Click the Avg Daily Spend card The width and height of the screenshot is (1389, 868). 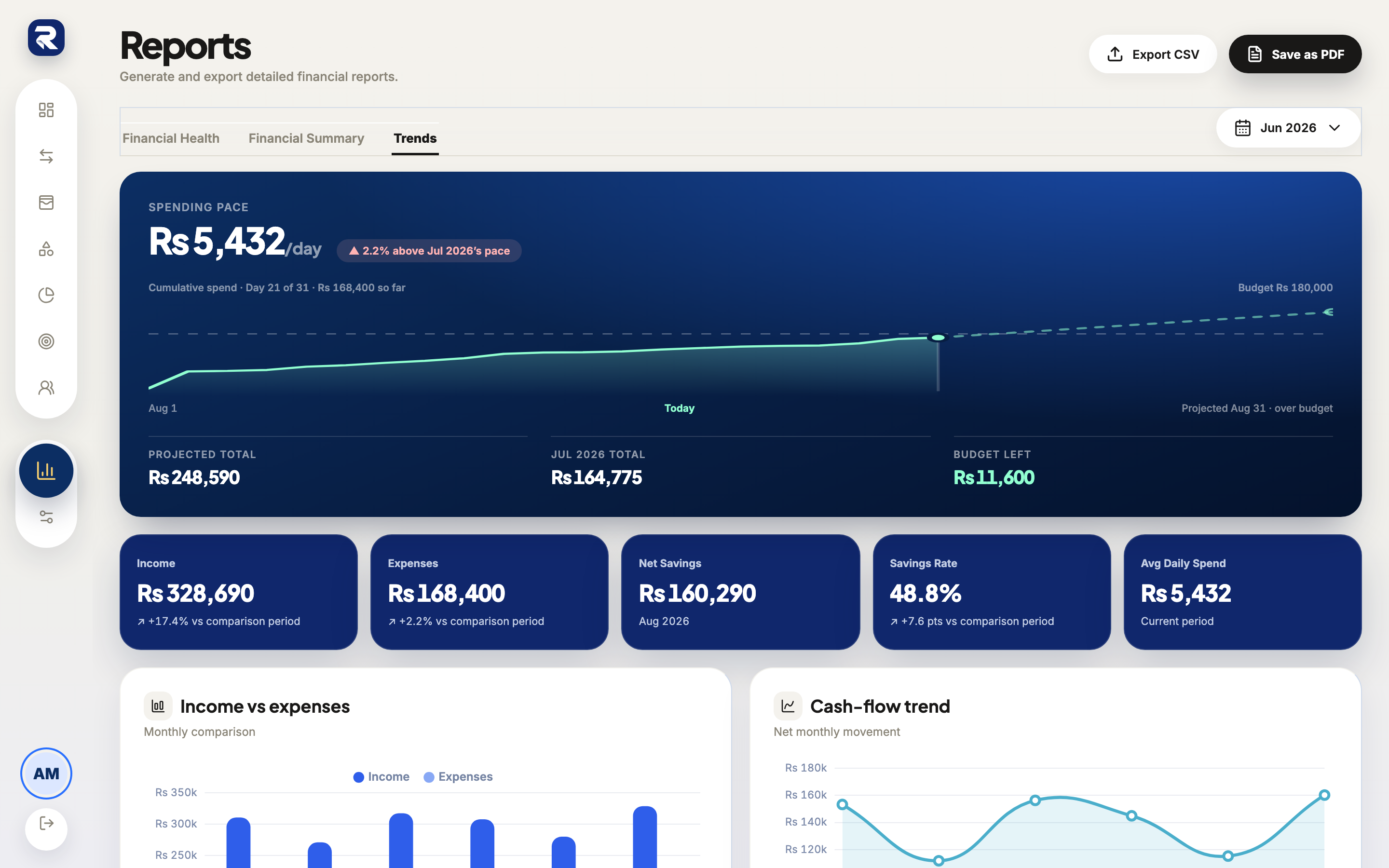click(1242, 592)
